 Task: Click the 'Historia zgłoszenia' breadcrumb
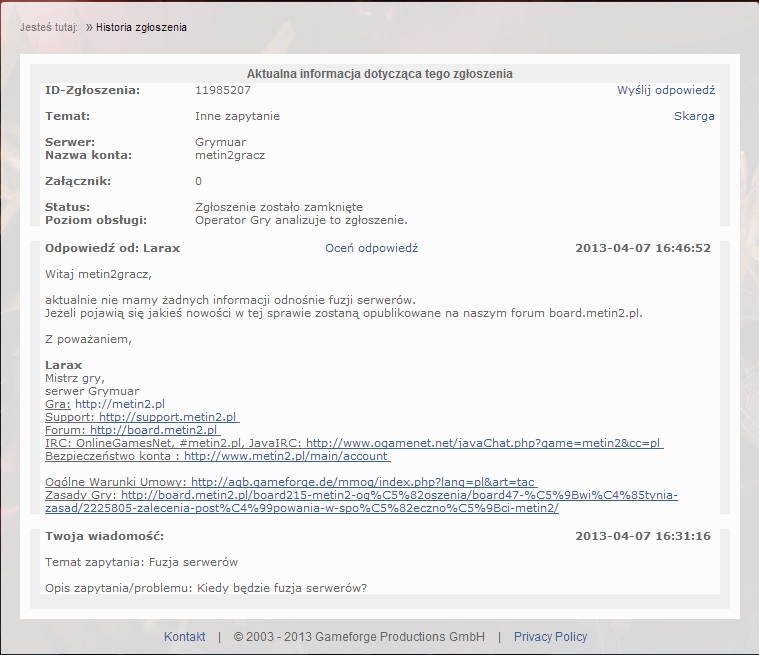click(x=141, y=28)
